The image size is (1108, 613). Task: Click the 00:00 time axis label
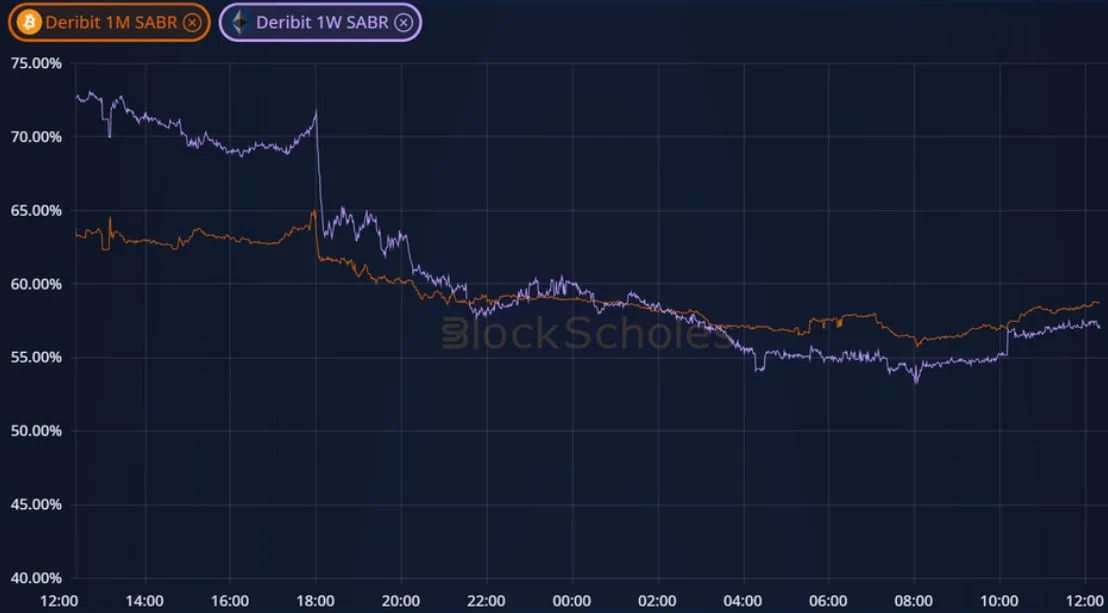tap(572, 602)
